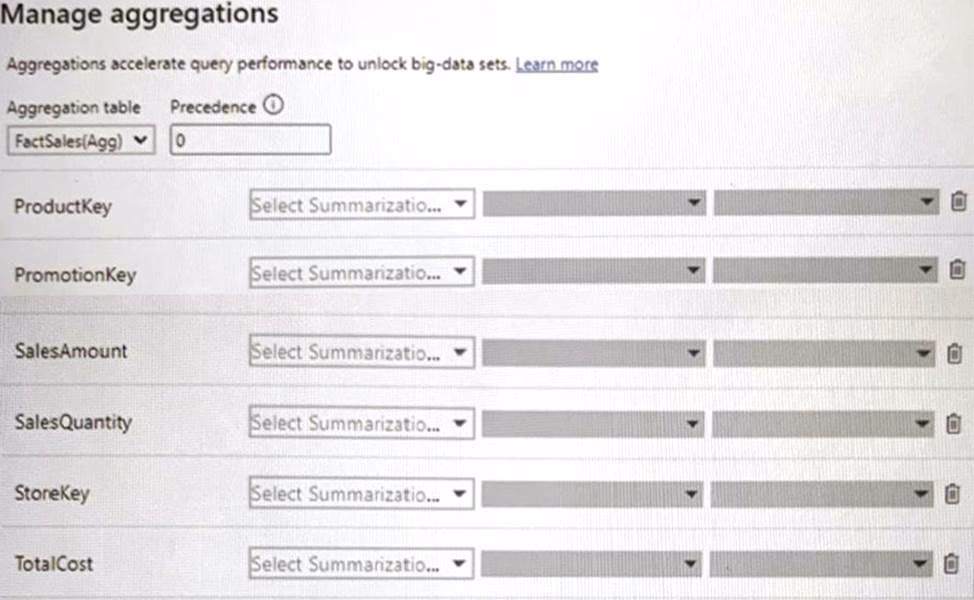Delete the StoreKey aggregation row
The height and width of the screenshot is (600, 974).
pyautogui.click(x=952, y=494)
